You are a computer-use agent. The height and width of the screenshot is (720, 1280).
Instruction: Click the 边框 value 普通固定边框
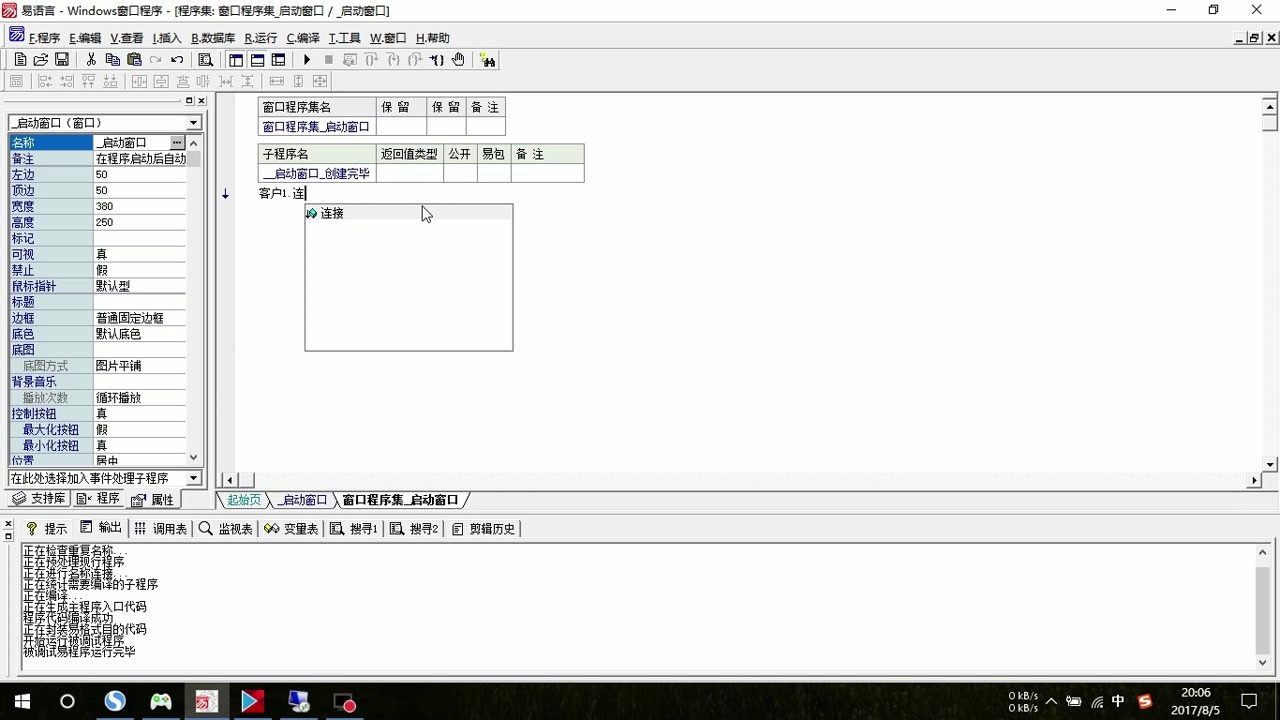pyautogui.click(x=139, y=318)
